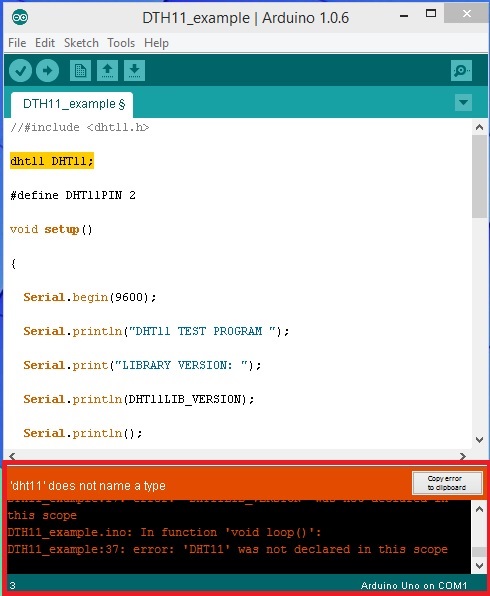Click the highlighted line 'dht11 DHT11;'
The width and height of the screenshot is (490, 596).
click(x=52, y=161)
